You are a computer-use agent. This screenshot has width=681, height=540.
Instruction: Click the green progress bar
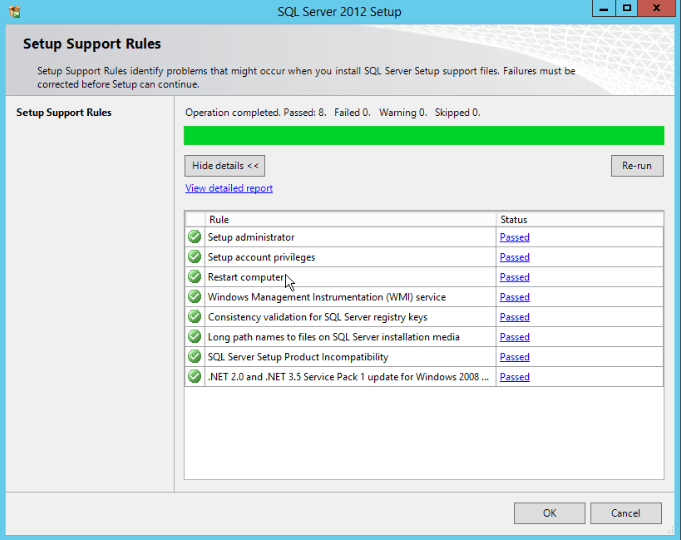point(423,136)
